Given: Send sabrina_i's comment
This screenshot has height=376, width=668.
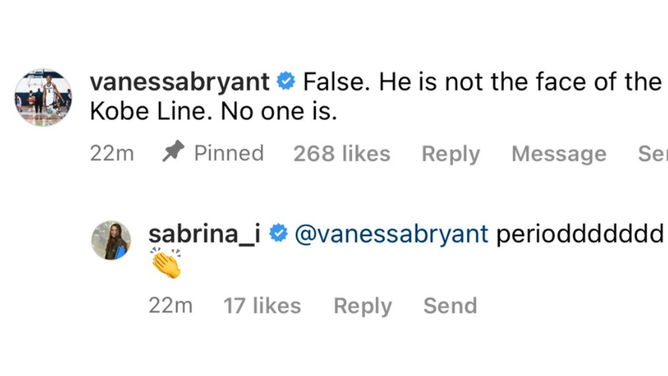Looking at the screenshot, I should click(x=450, y=306).
